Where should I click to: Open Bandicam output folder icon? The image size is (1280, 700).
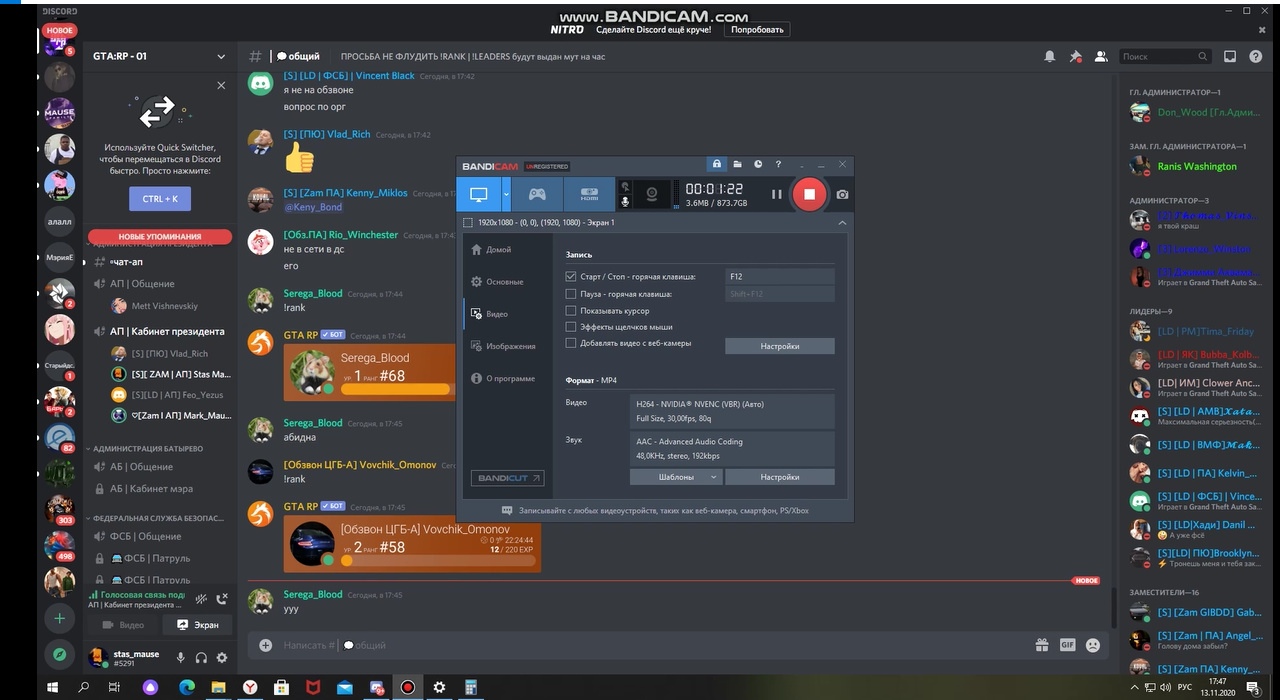(737, 164)
